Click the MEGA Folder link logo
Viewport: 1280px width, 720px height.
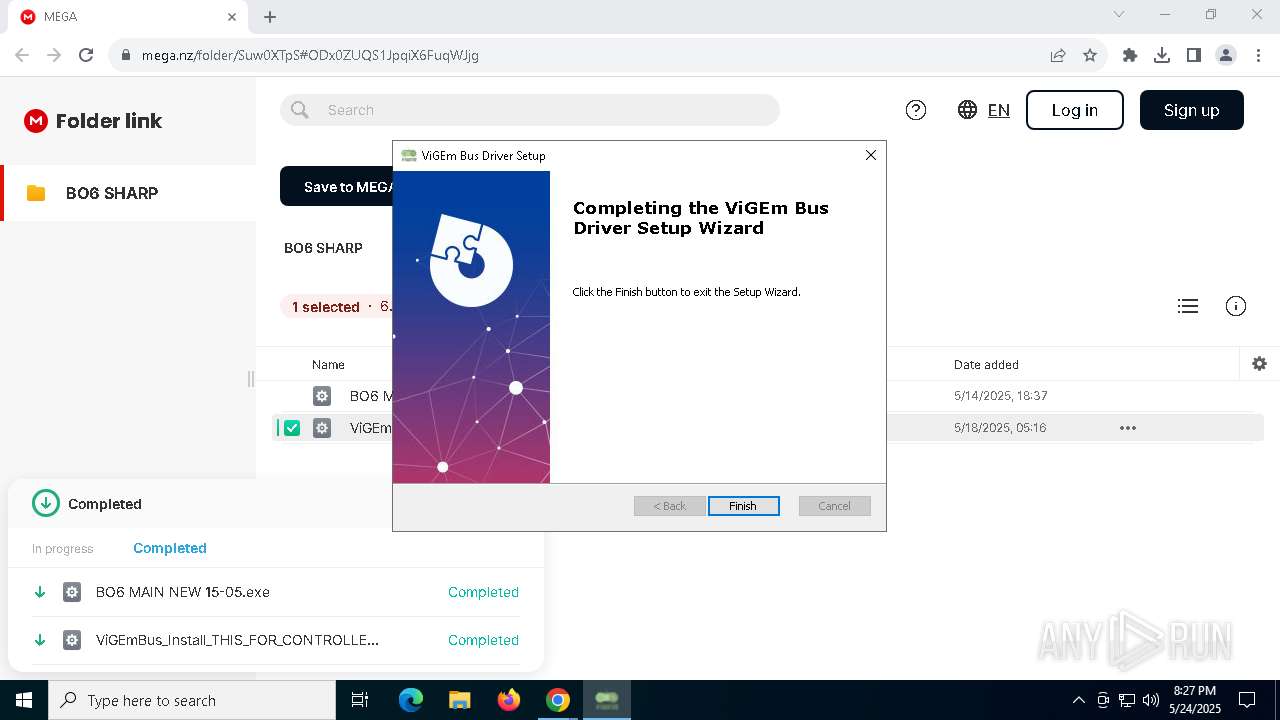93,121
